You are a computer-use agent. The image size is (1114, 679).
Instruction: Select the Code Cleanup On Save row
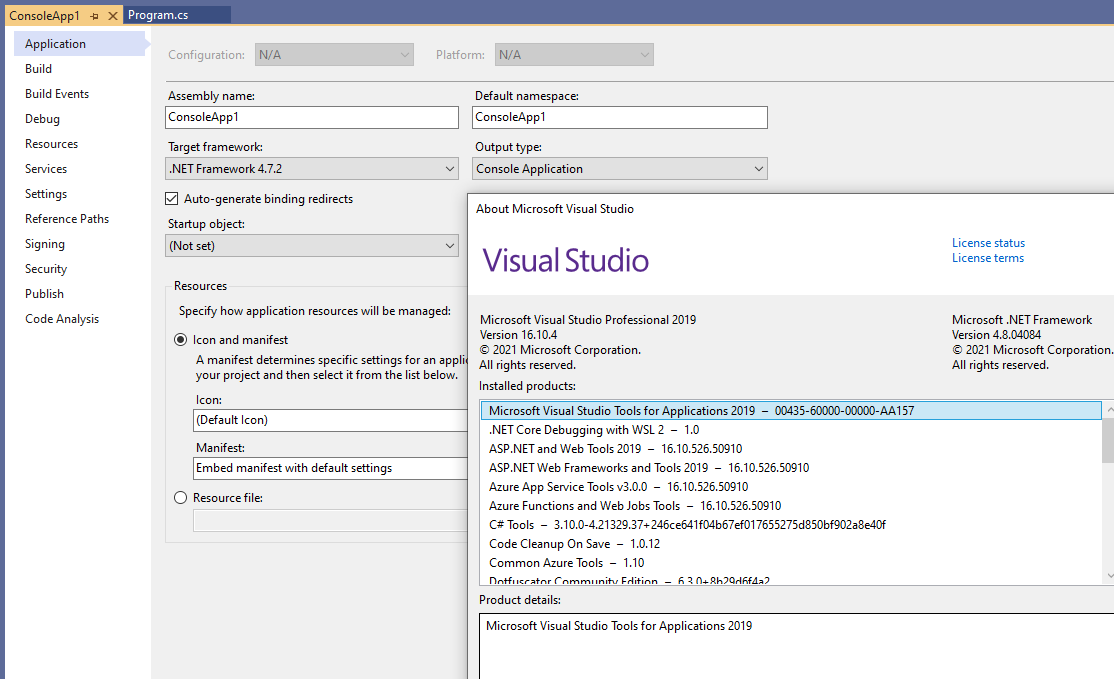point(791,544)
